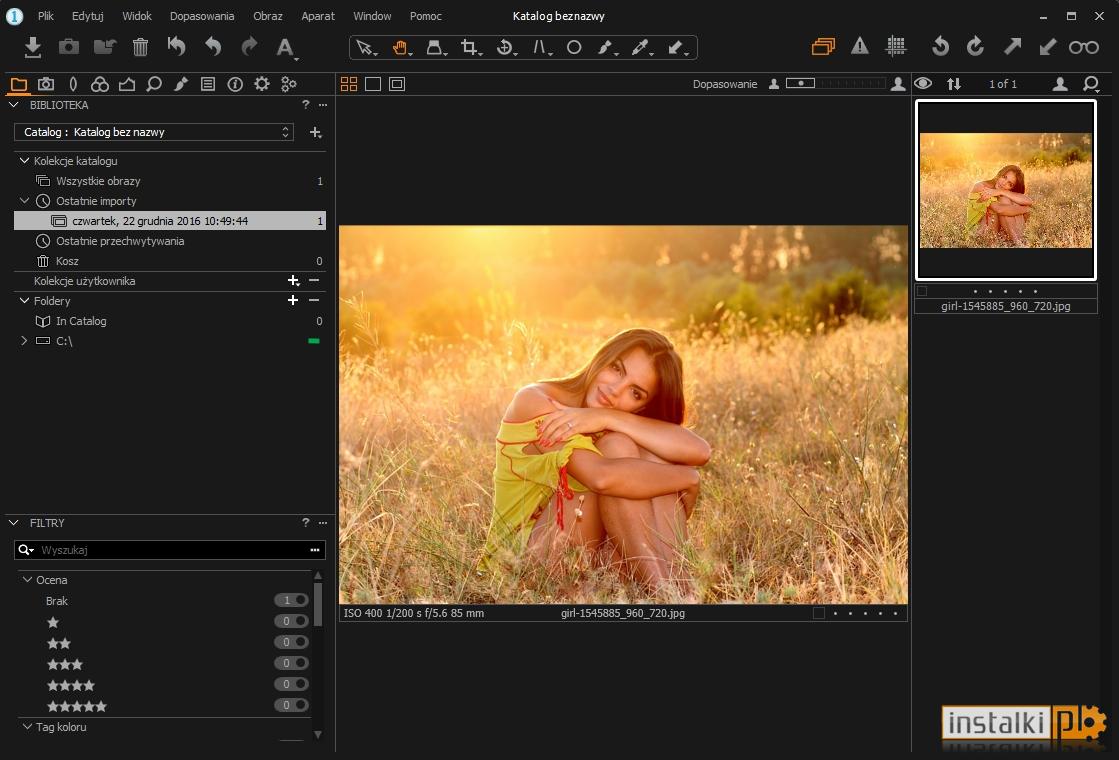Add a new user collection with plus
Viewport: 1119px width, 760px height.
pos(293,280)
